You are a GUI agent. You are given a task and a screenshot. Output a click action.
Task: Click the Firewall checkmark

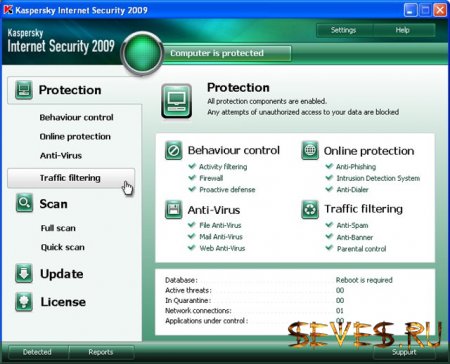click(192, 178)
